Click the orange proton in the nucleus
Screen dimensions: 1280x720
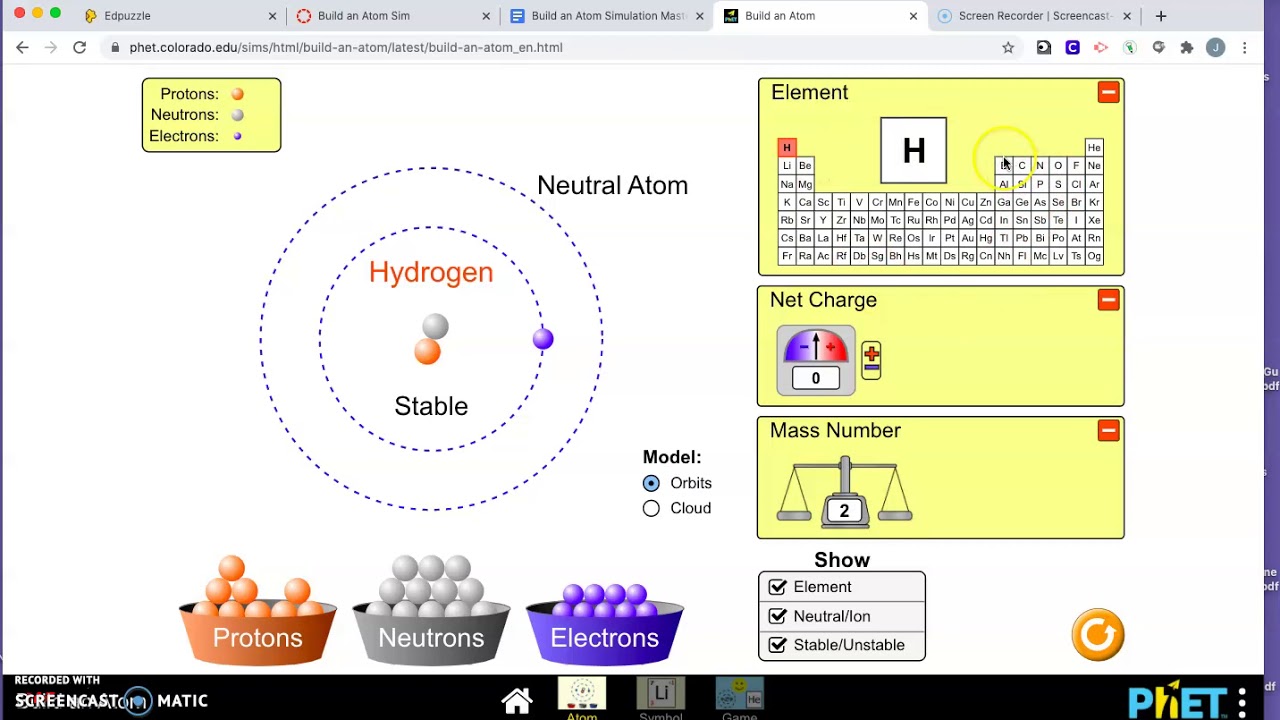[427, 351]
